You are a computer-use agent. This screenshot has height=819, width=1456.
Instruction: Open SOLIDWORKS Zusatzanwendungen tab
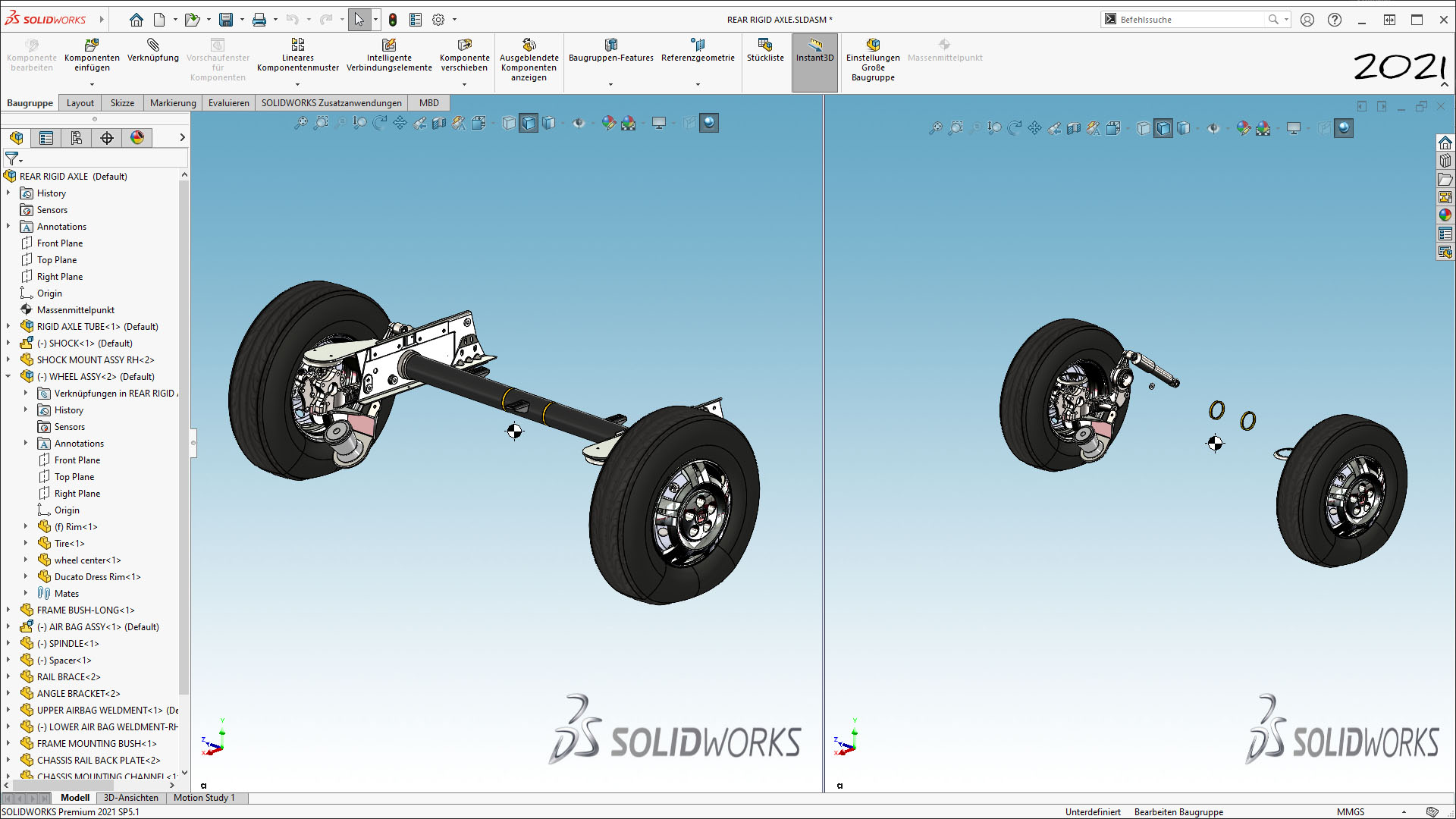pyautogui.click(x=331, y=103)
